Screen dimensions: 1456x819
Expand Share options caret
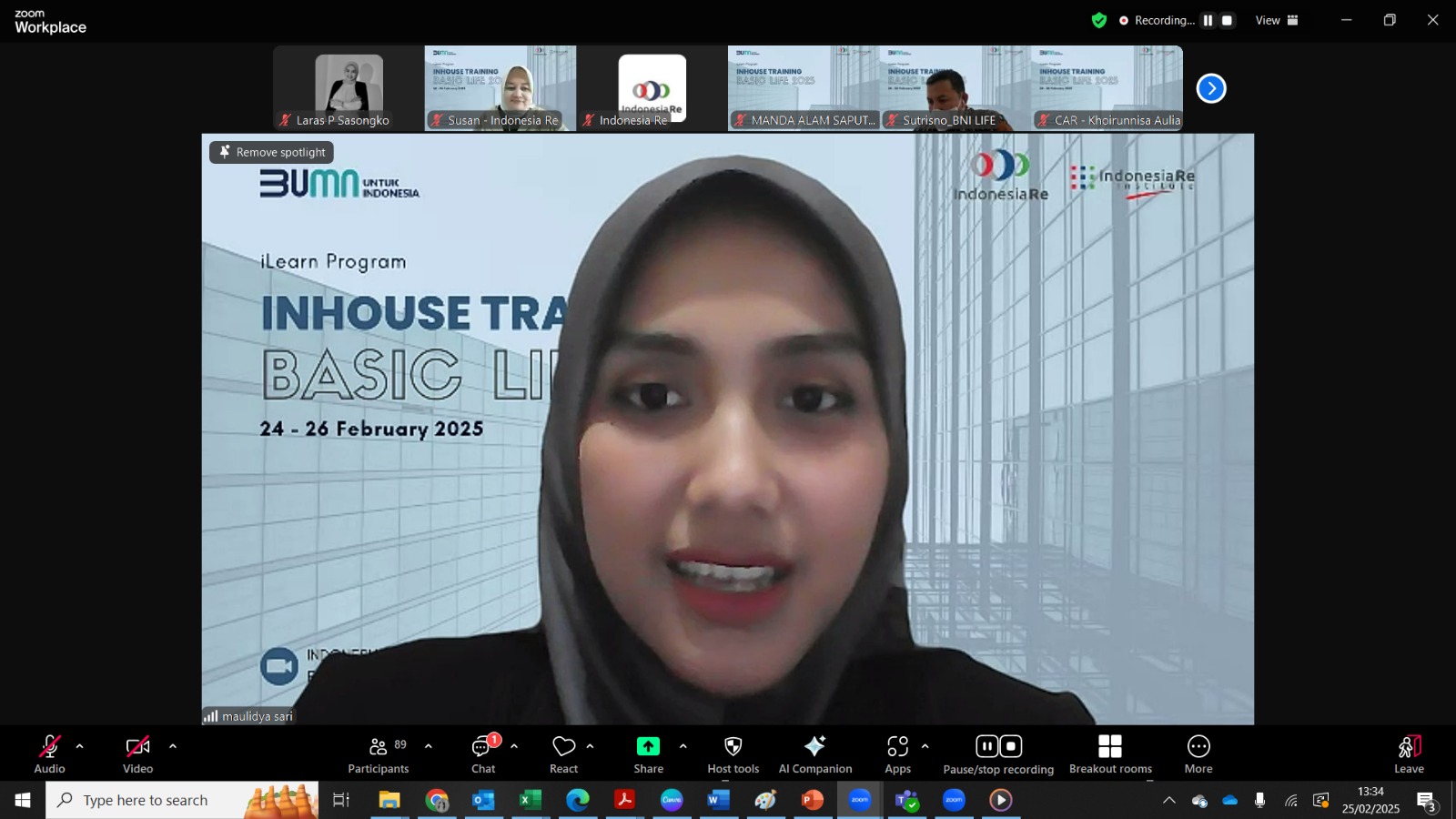pyautogui.click(x=682, y=746)
